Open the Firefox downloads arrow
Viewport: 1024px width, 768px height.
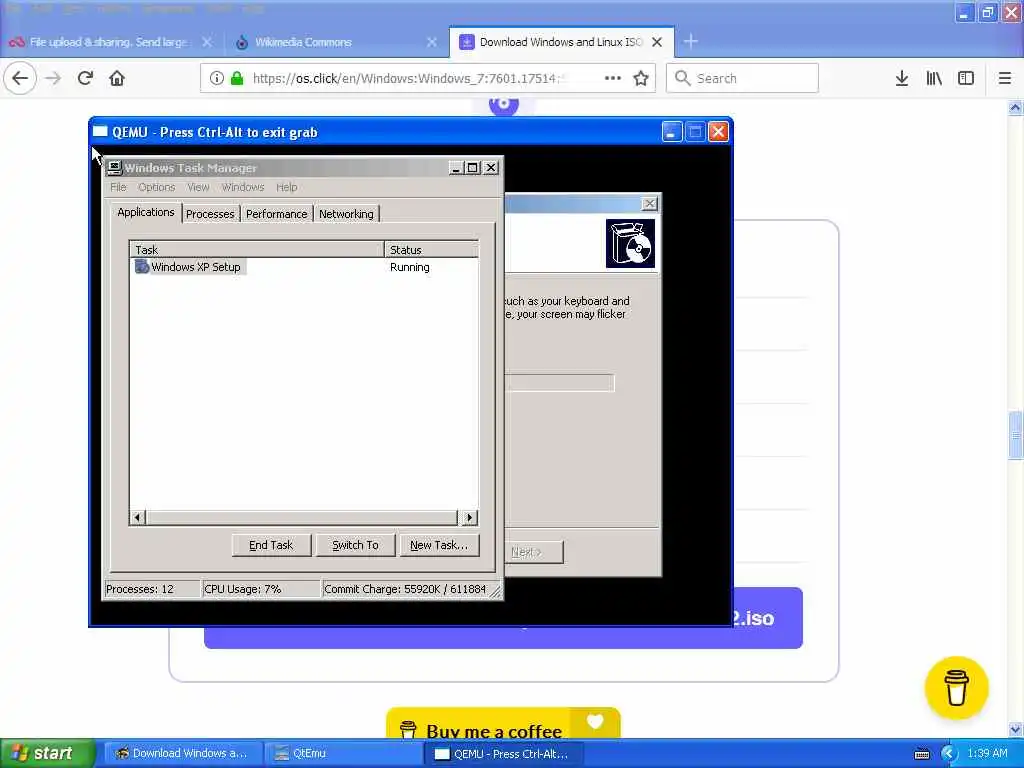click(x=902, y=78)
